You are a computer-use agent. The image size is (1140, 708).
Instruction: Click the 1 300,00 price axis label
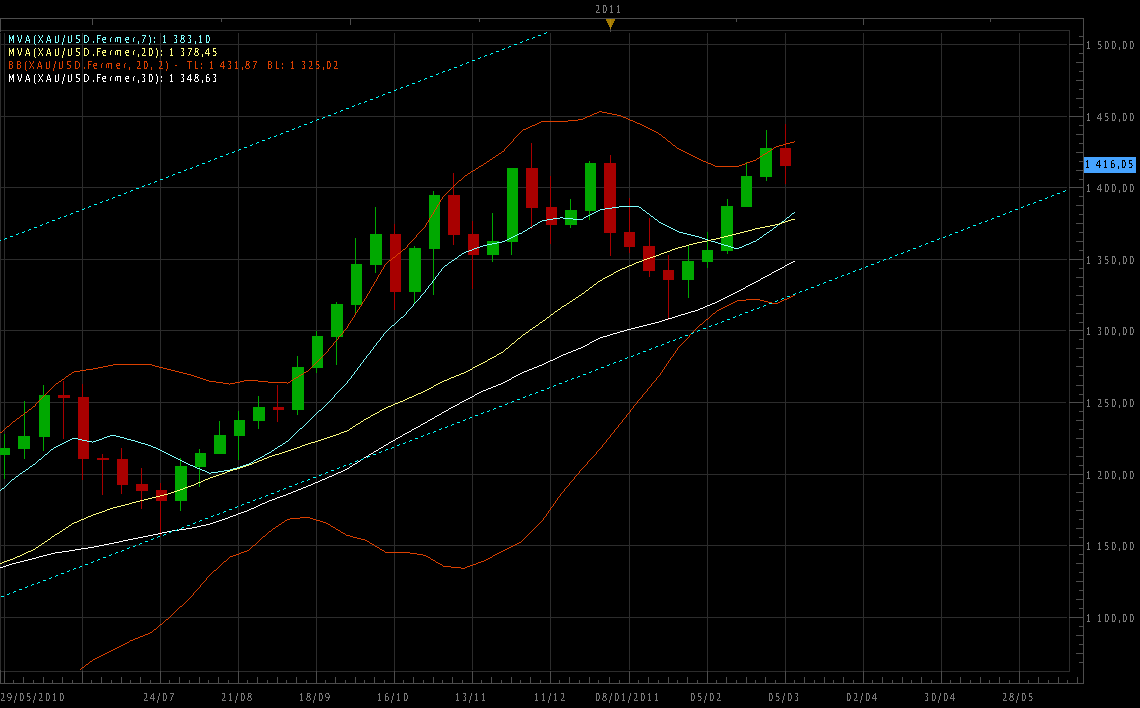[1112, 332]
